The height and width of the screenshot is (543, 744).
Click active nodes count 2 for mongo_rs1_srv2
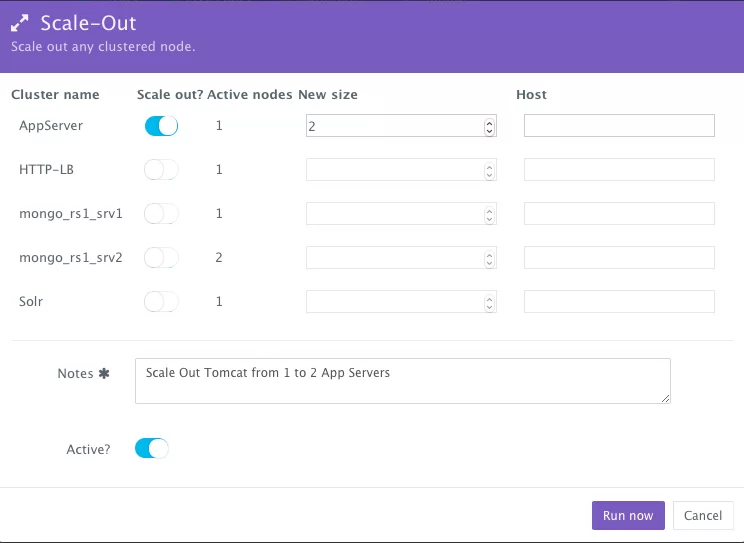(x=219, y=258)
